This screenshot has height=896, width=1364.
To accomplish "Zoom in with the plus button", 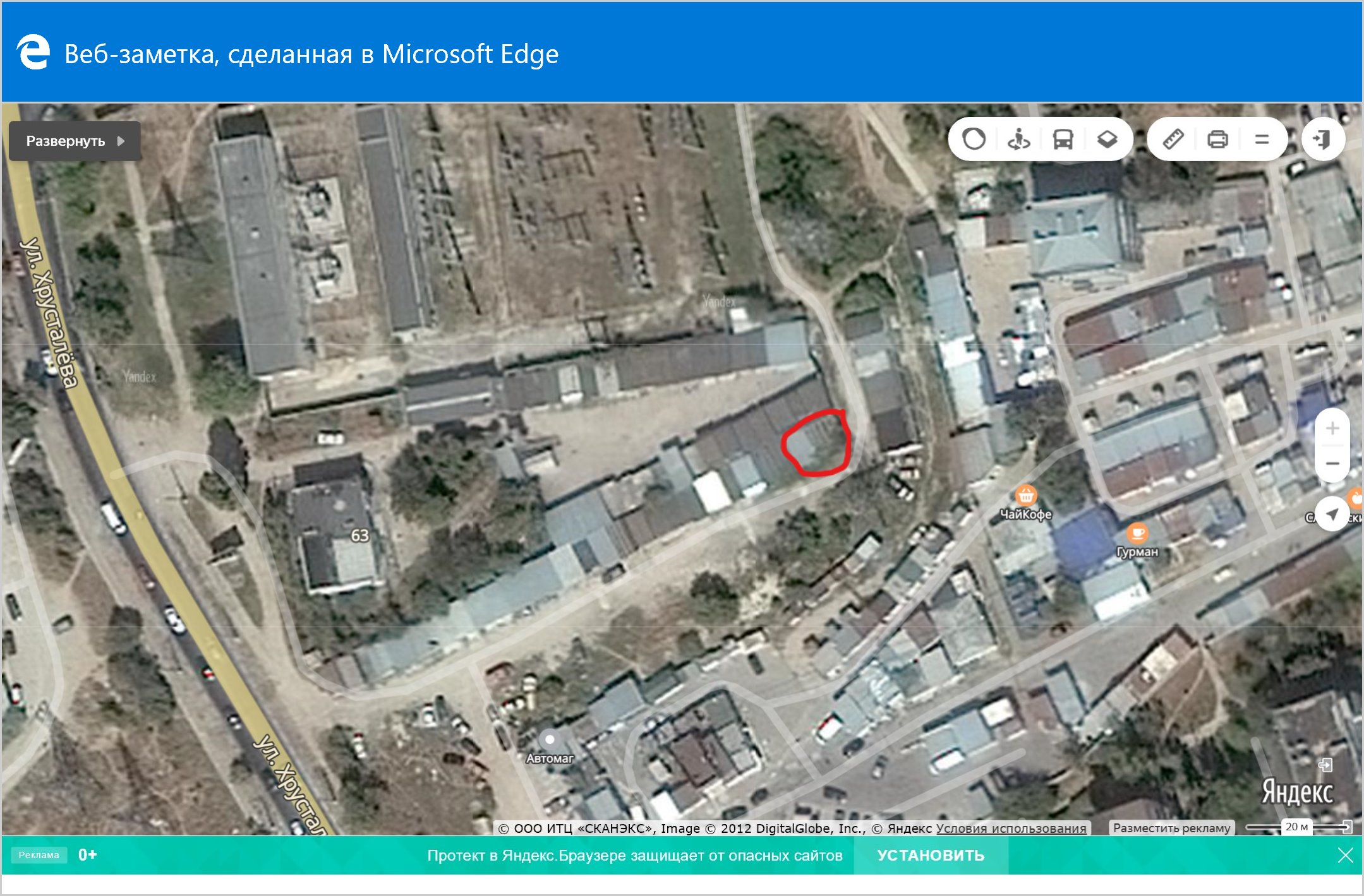I will coord(1332,428).
